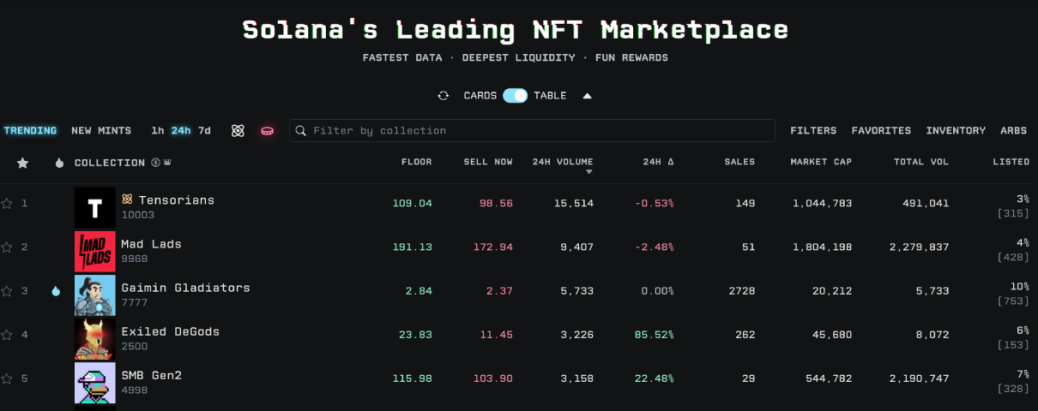
Task: Click the star icon in table header
Action: click(x=23, y=163)
